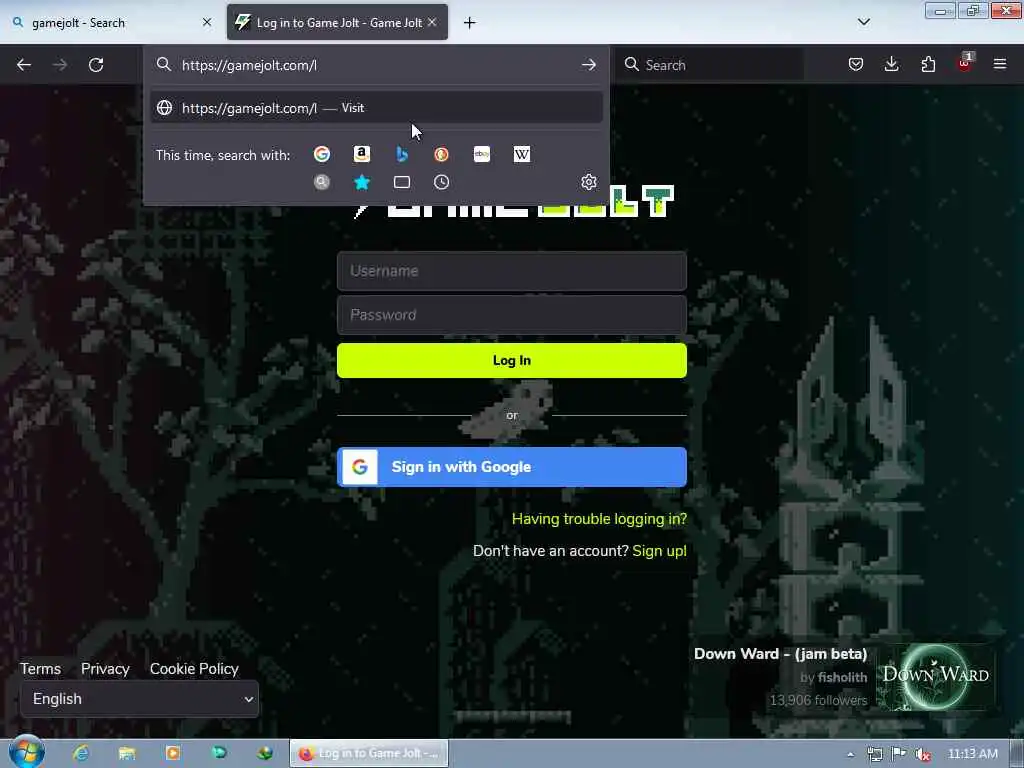Viewport: 1024px width, 768px height.
Task: Select the grey magnifier search engine icon
Action: [x=322, y=182]
